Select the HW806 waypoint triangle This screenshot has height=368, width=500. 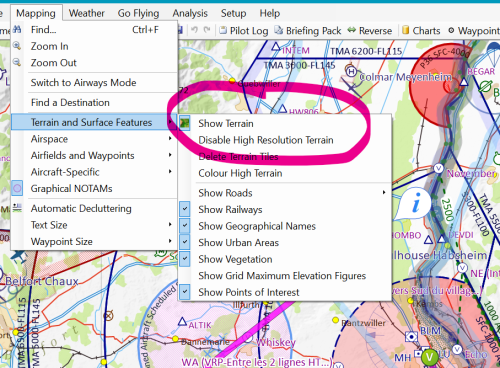[x=282, y=109]
